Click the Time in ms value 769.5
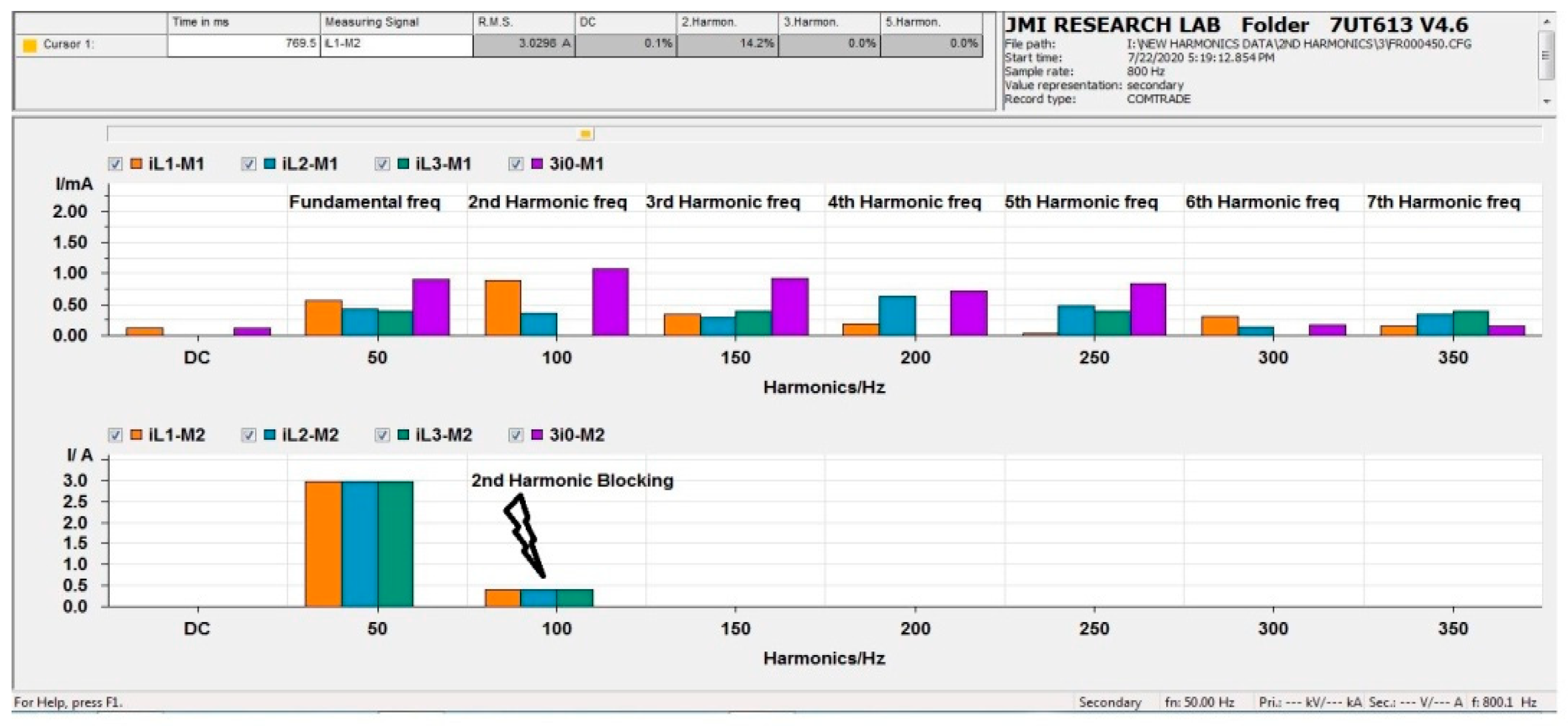 (x=244, y=45)
